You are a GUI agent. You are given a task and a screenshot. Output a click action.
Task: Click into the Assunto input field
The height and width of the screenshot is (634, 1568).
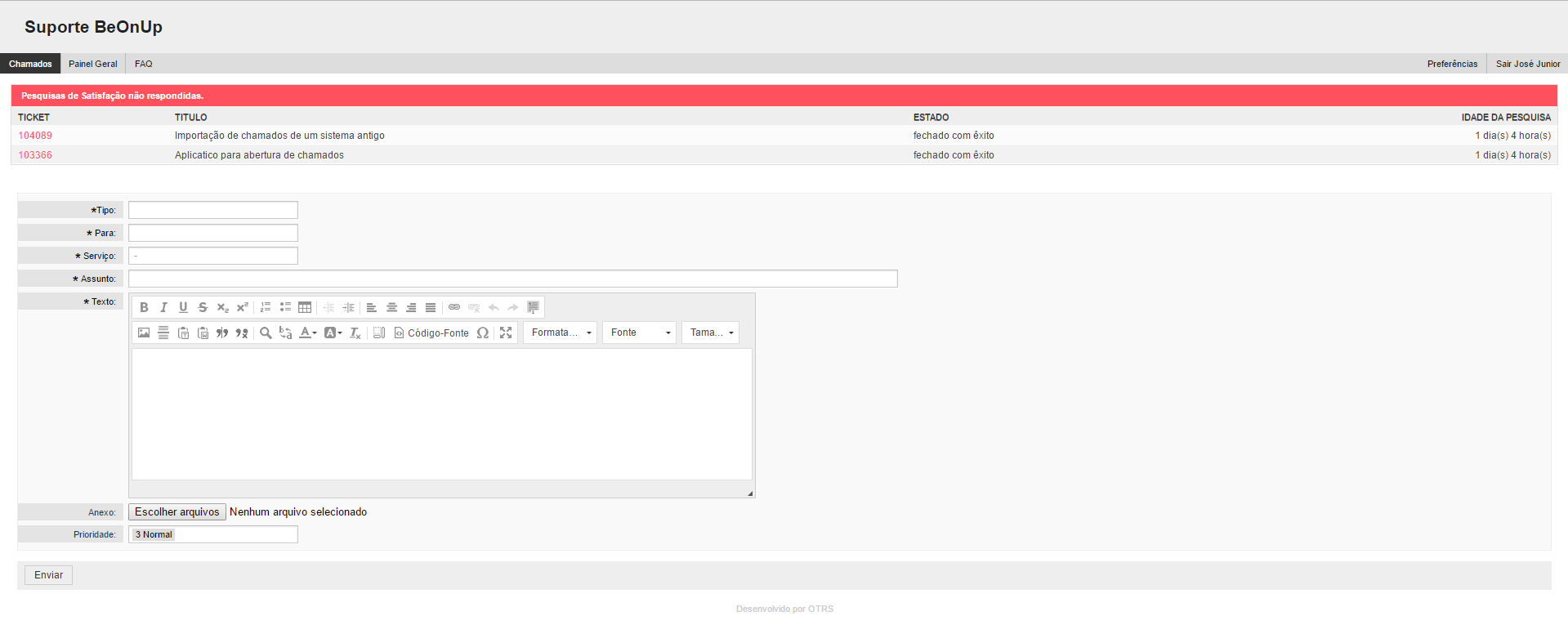point(513,279)
